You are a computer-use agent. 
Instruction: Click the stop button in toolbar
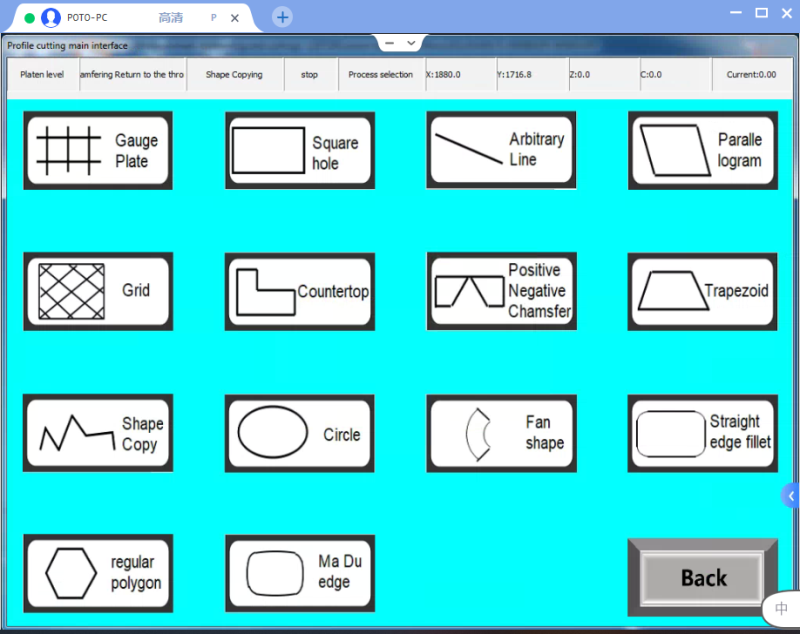tap(310, 75)
